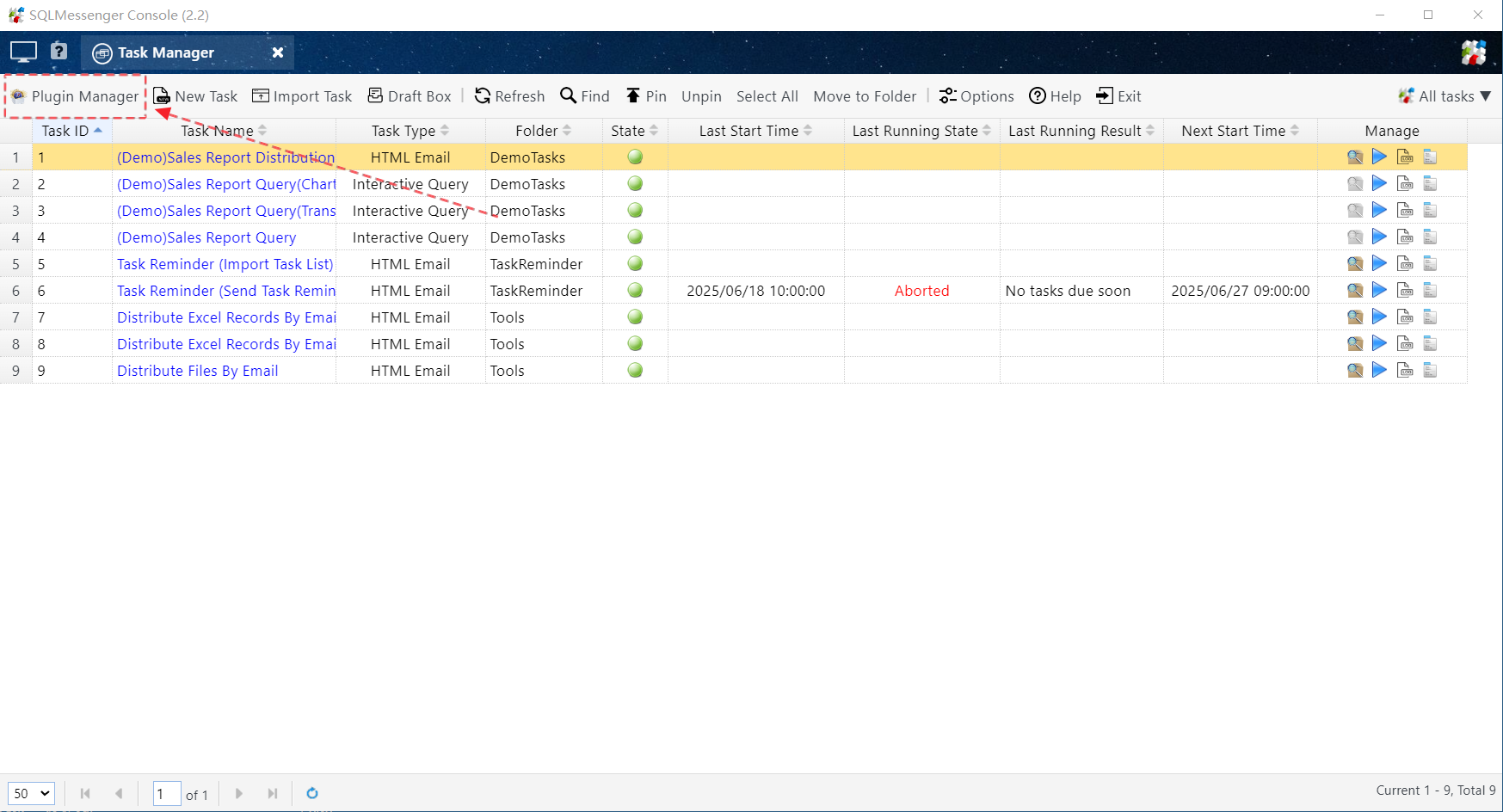Run the Sales Report Query(Chart) task
This screenshot has width=1503, height=812.
[1379, 183]
